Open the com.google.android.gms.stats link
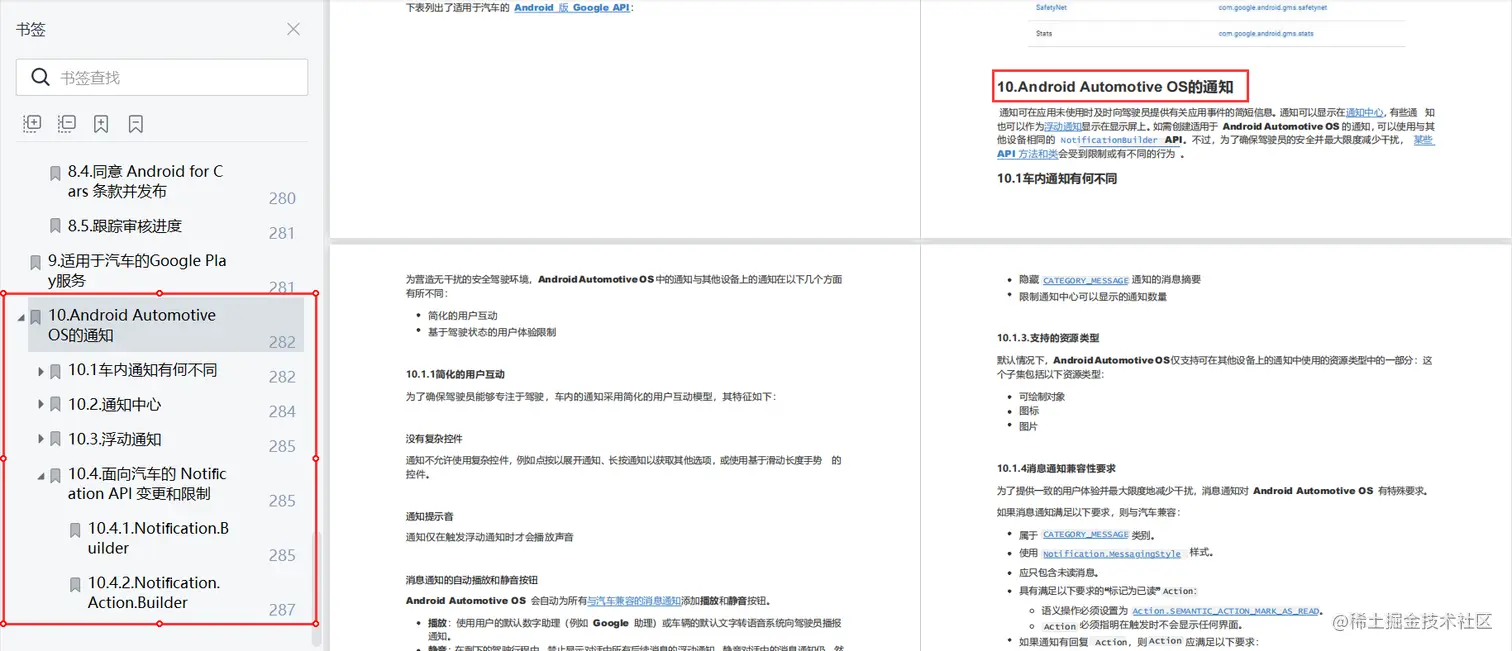The width and height of the screenshot is (1512, 651). point(1265,34)
